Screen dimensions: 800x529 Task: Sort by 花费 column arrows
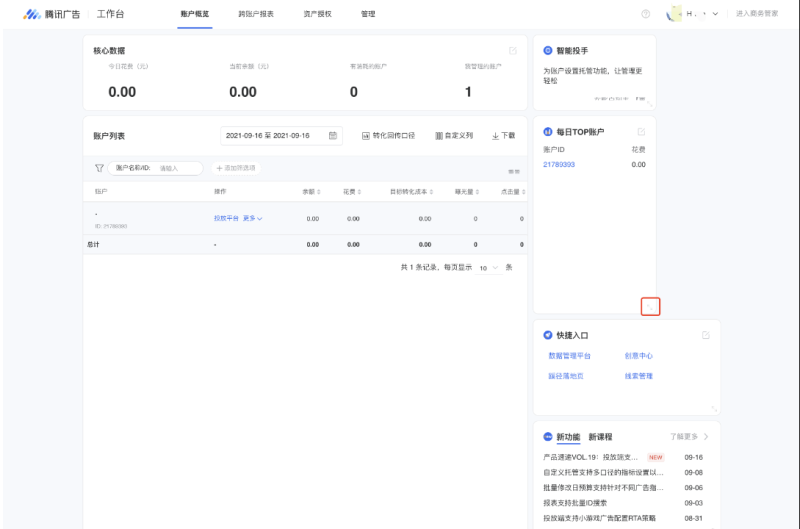click(x=359, y=192)
